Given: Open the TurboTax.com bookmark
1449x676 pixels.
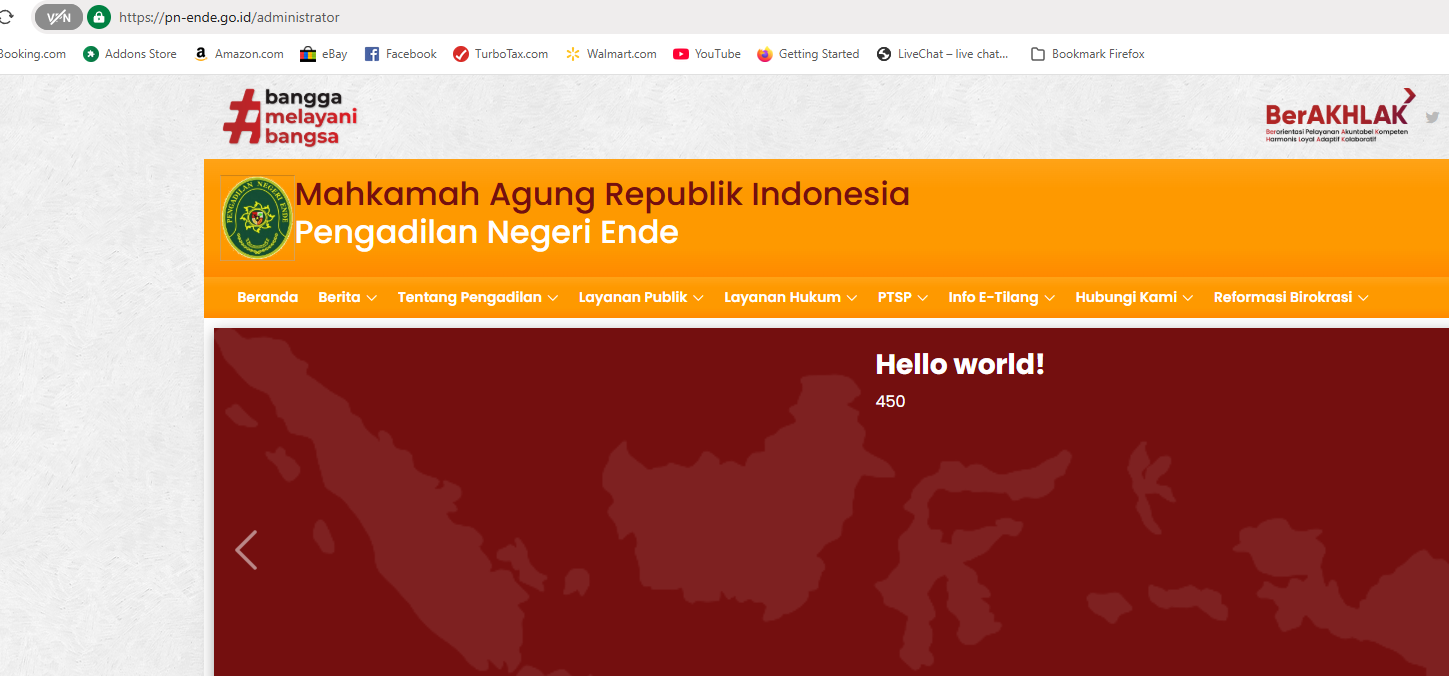Looking at the screenshot, I should (x=500, y=54).
